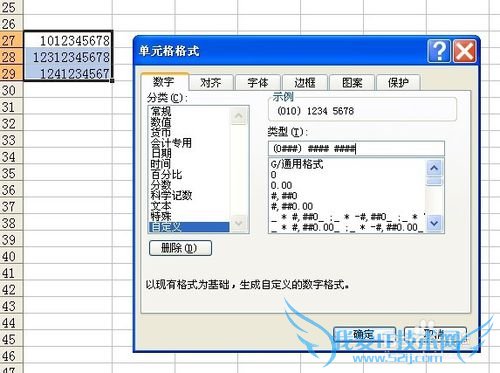Select format code #,##0
This screenshot has height=373, width=500.
347,196
